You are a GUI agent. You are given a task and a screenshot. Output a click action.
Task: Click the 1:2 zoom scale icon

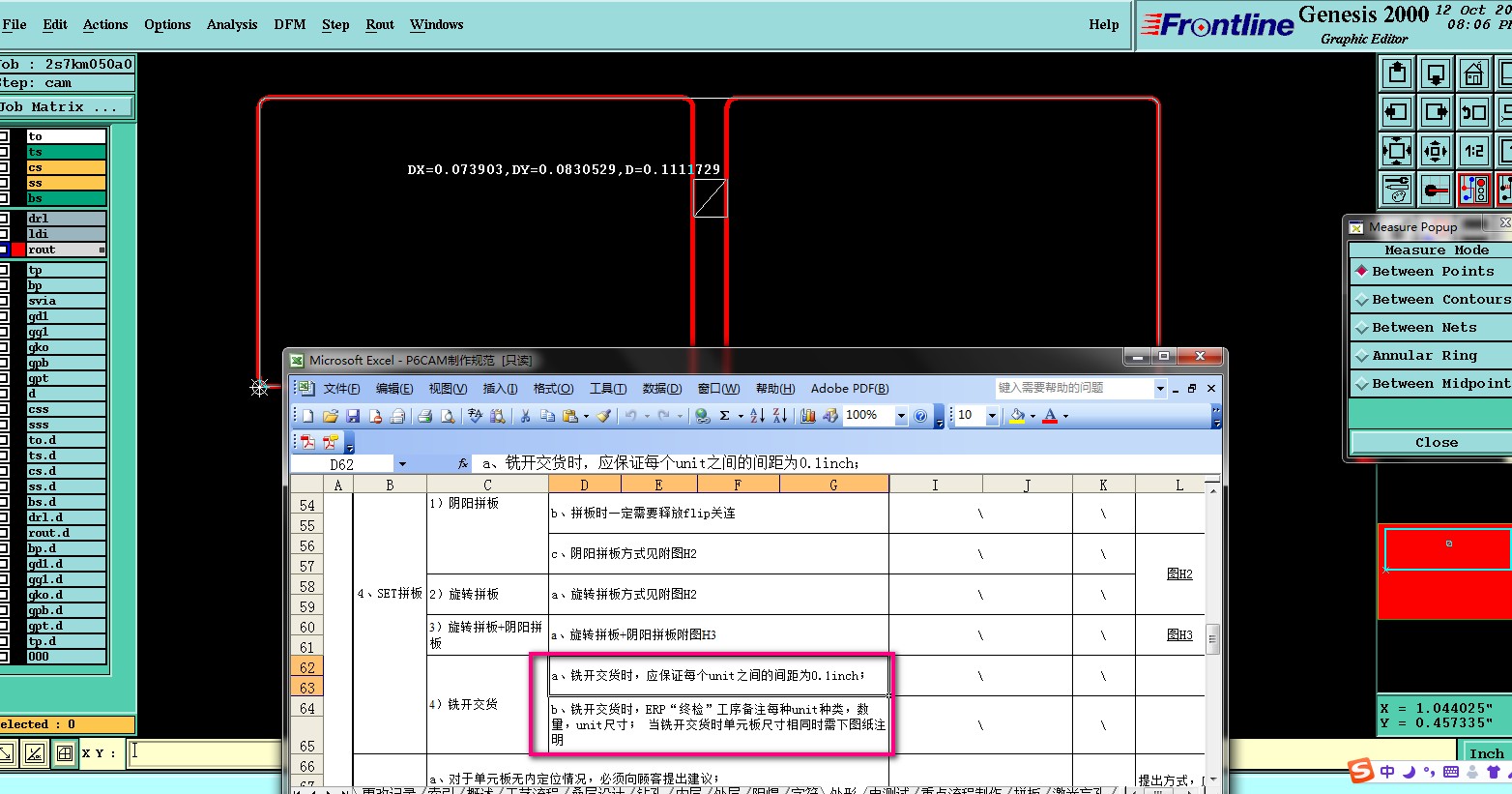pyautogui.click(x=1474, y=151)
